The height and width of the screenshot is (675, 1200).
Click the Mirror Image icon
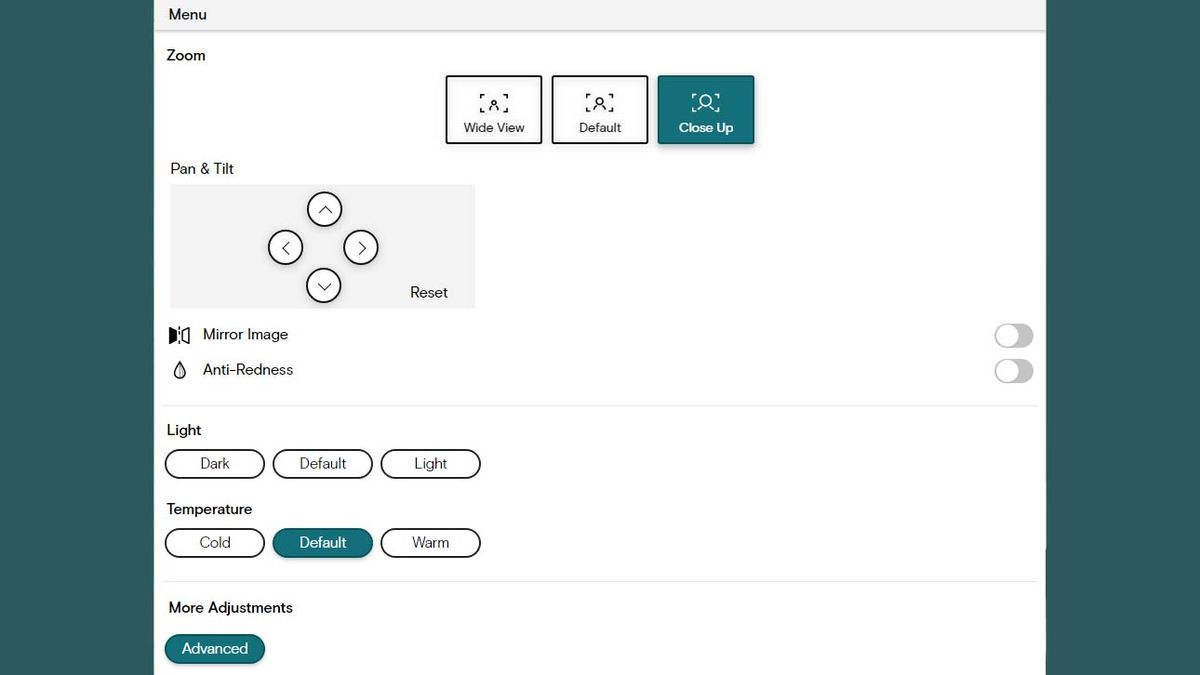[x=179, y=335]
